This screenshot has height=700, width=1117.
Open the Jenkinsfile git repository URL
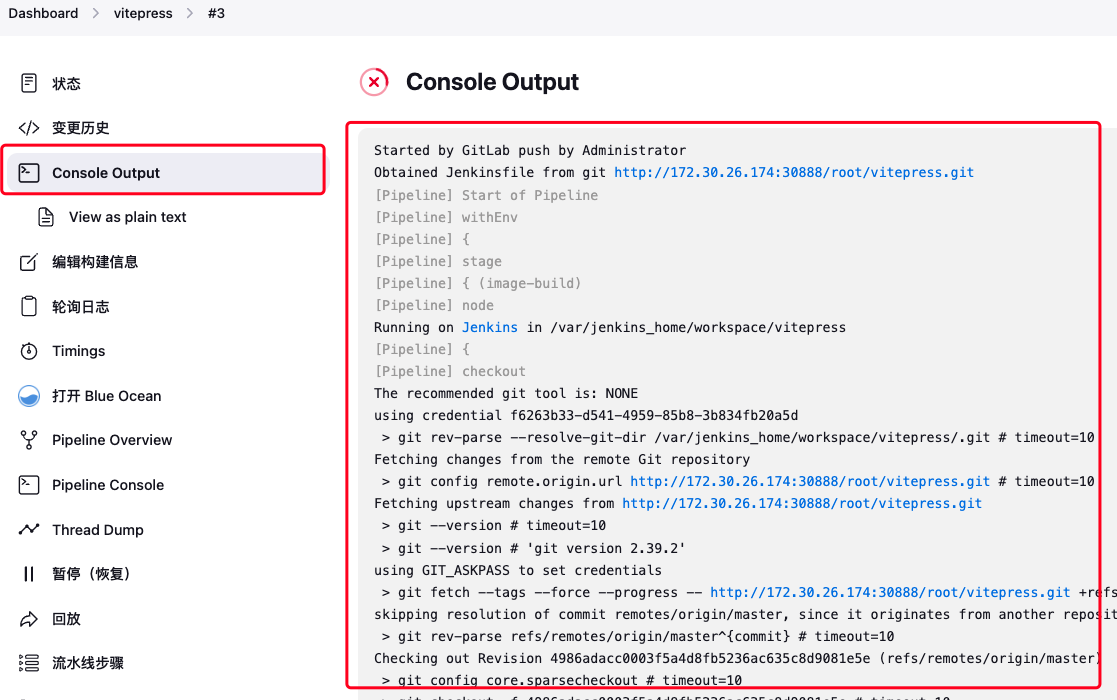pyautogui.click(x=793, y=172)
